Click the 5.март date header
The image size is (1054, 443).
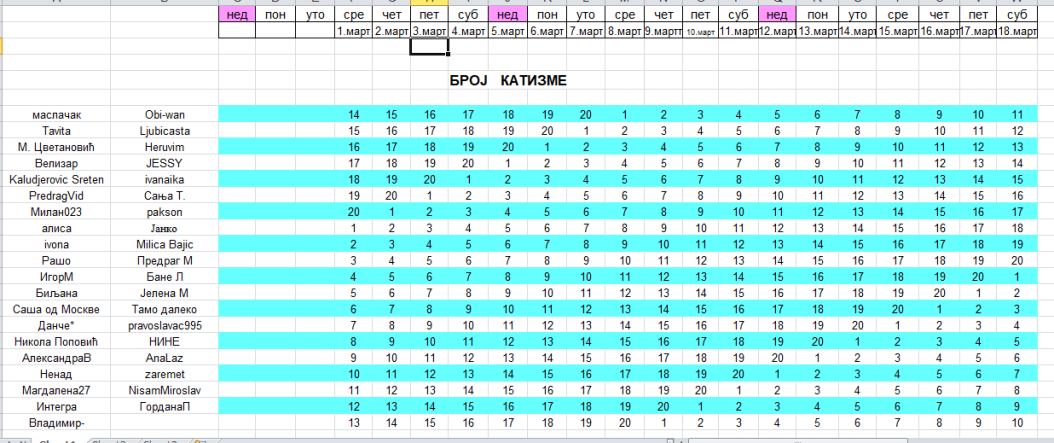click(508, 31)
